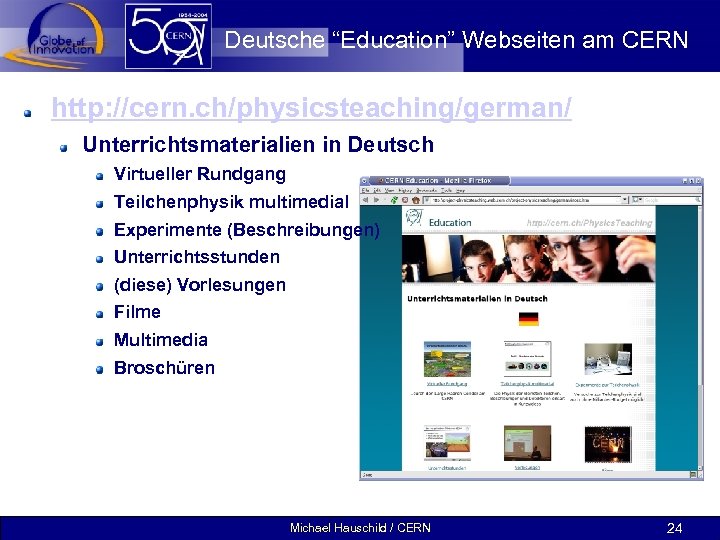
Task: Click the 'Done' status bar text
Action: pyautogui.click(x=367, y=475)
